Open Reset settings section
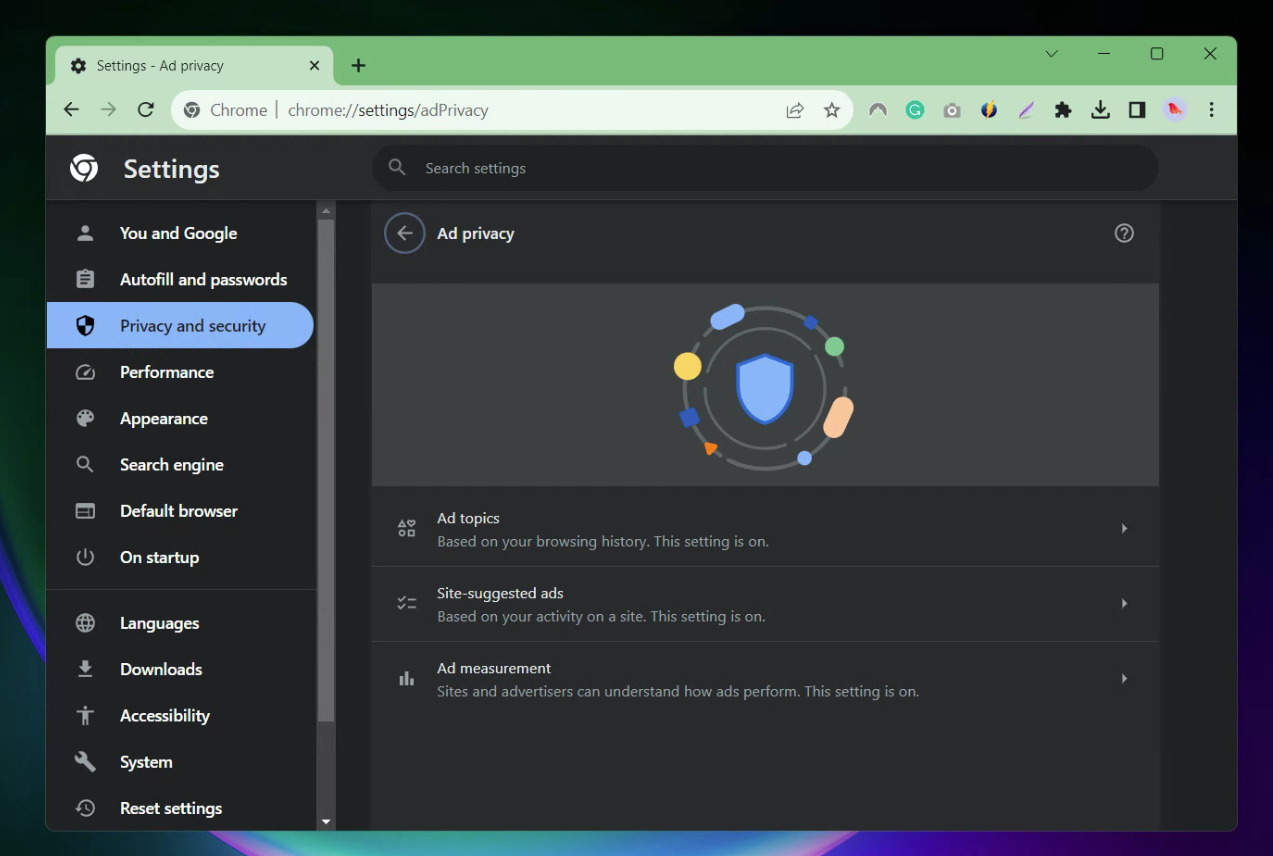 click(x=180, y=808)
